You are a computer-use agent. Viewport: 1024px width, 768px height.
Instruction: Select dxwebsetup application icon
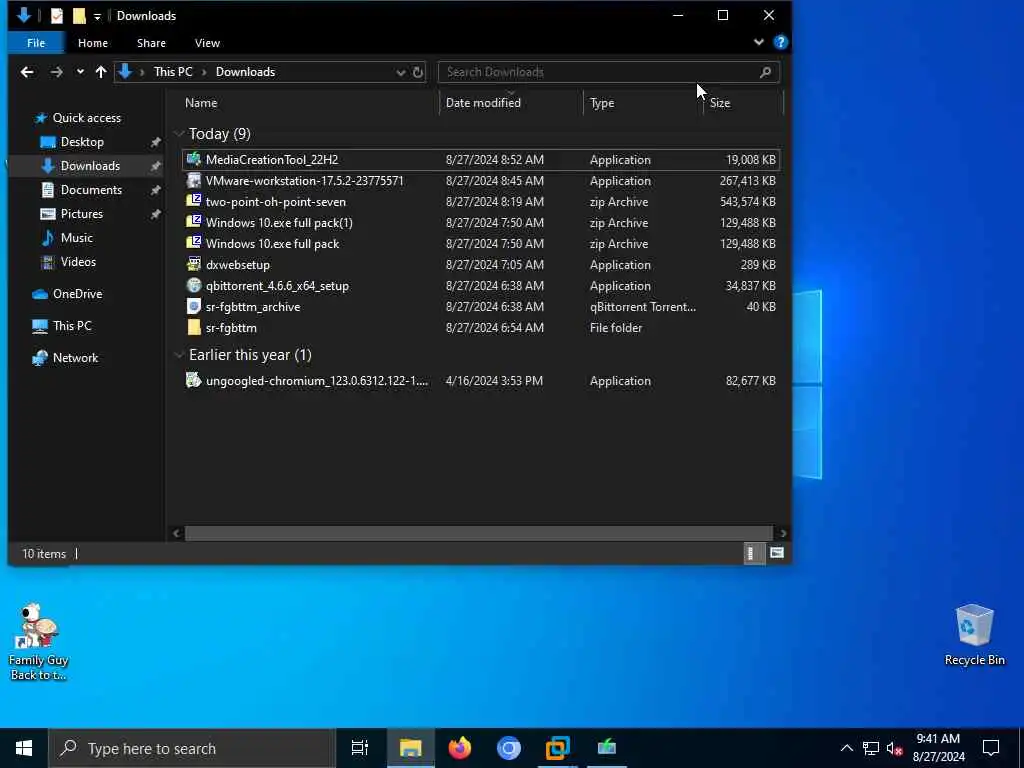tap(193, 264)
